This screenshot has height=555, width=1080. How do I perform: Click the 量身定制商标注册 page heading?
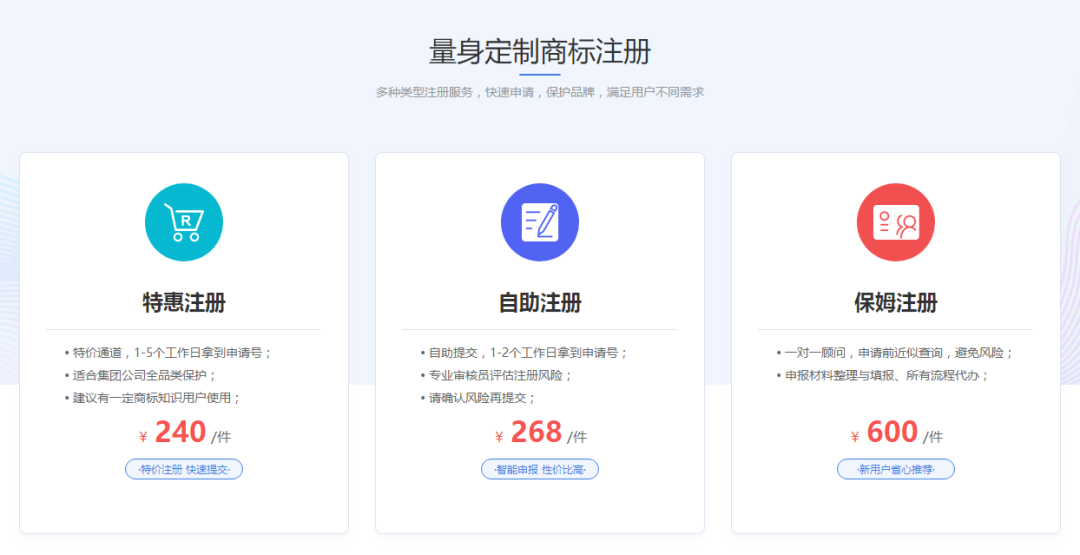click(540, 51)
